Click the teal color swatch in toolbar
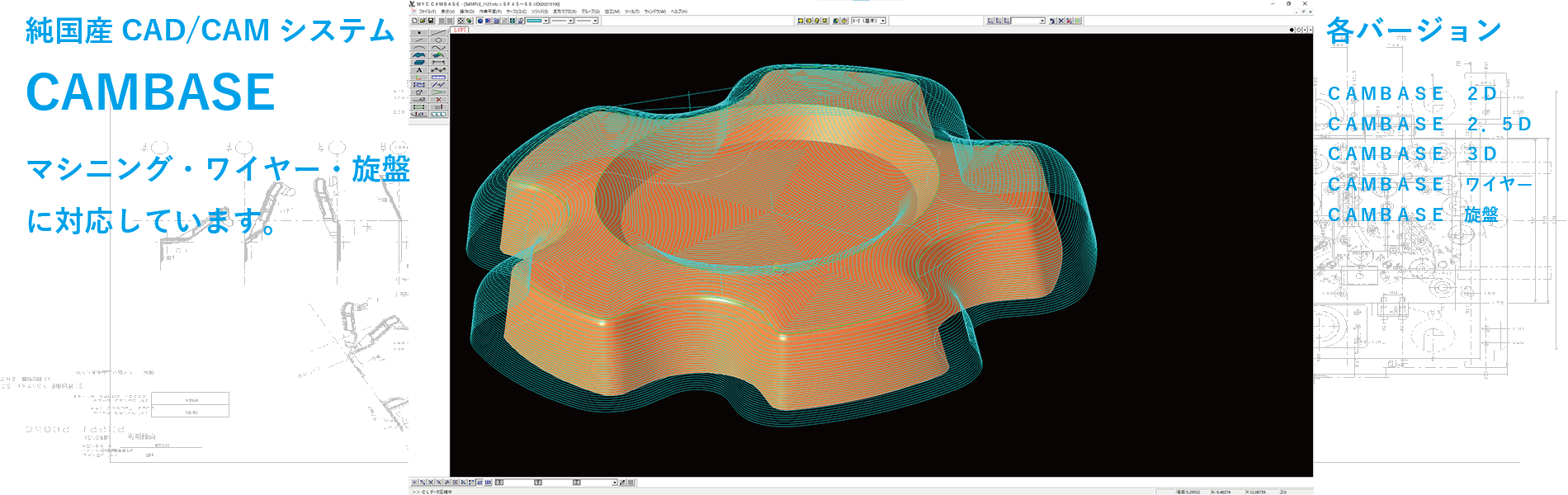This screenshot has height=495, width=1568. [x=534, y=21]
